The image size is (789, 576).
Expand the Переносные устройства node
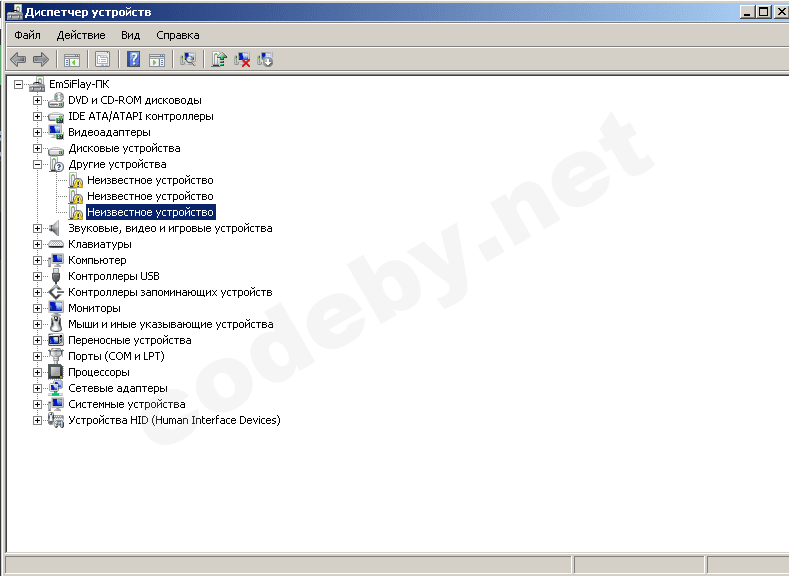37,341
